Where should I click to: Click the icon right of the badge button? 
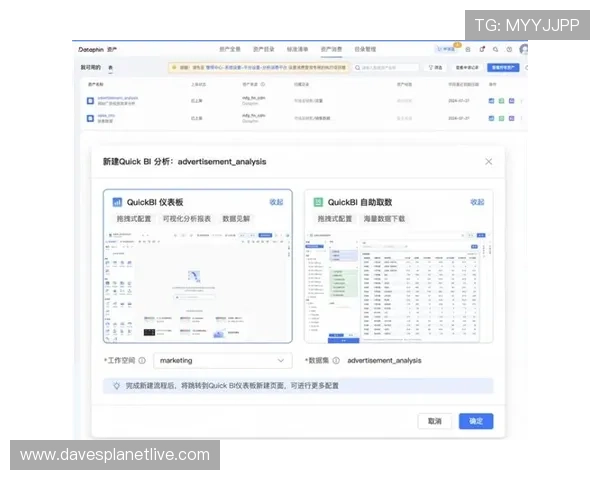[x=468, y=49]
